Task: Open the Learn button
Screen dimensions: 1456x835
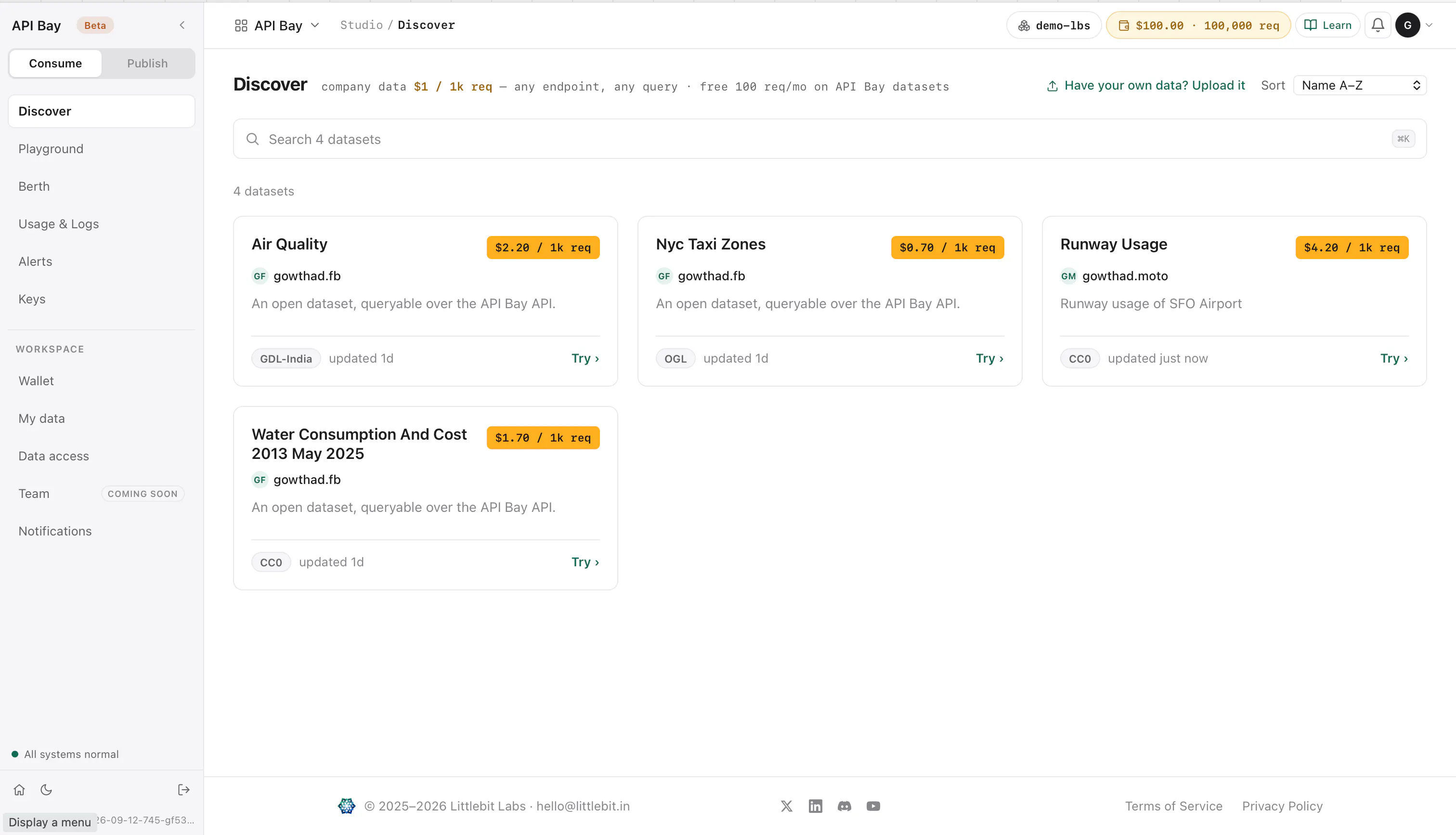Action: coord(1327,25)
